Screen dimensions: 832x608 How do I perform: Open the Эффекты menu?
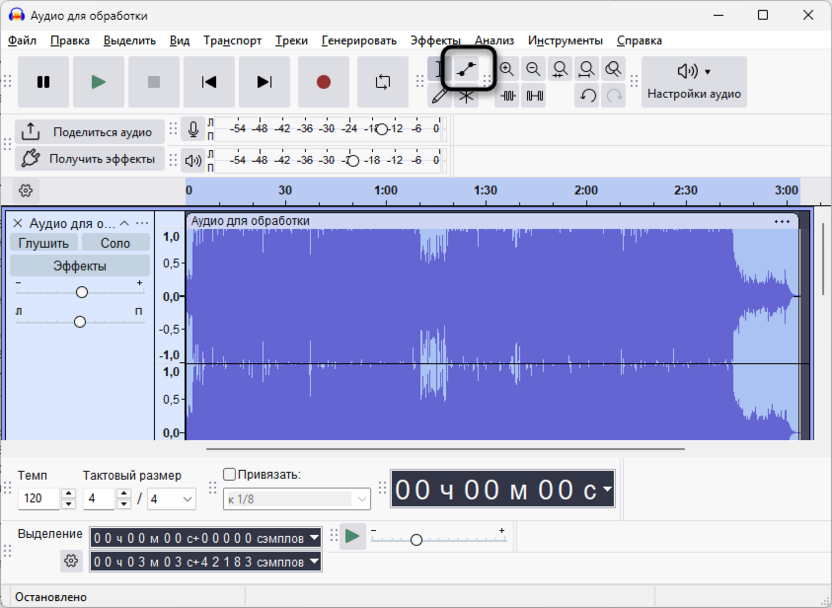pyautogui.click(x=435, y=40)
